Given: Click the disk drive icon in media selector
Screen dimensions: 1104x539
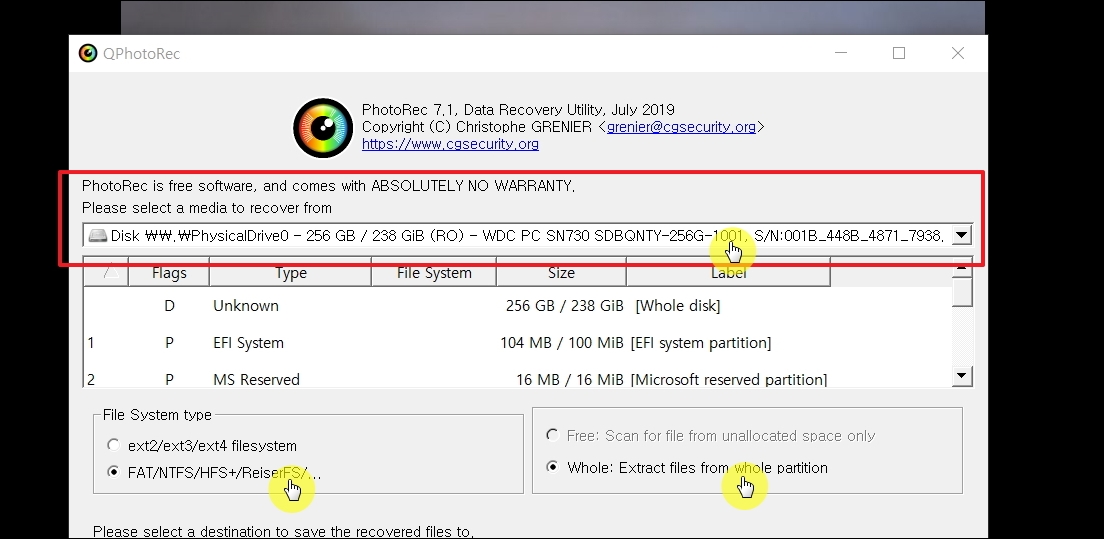Looking at the screenshot, I should pos(97,236).
